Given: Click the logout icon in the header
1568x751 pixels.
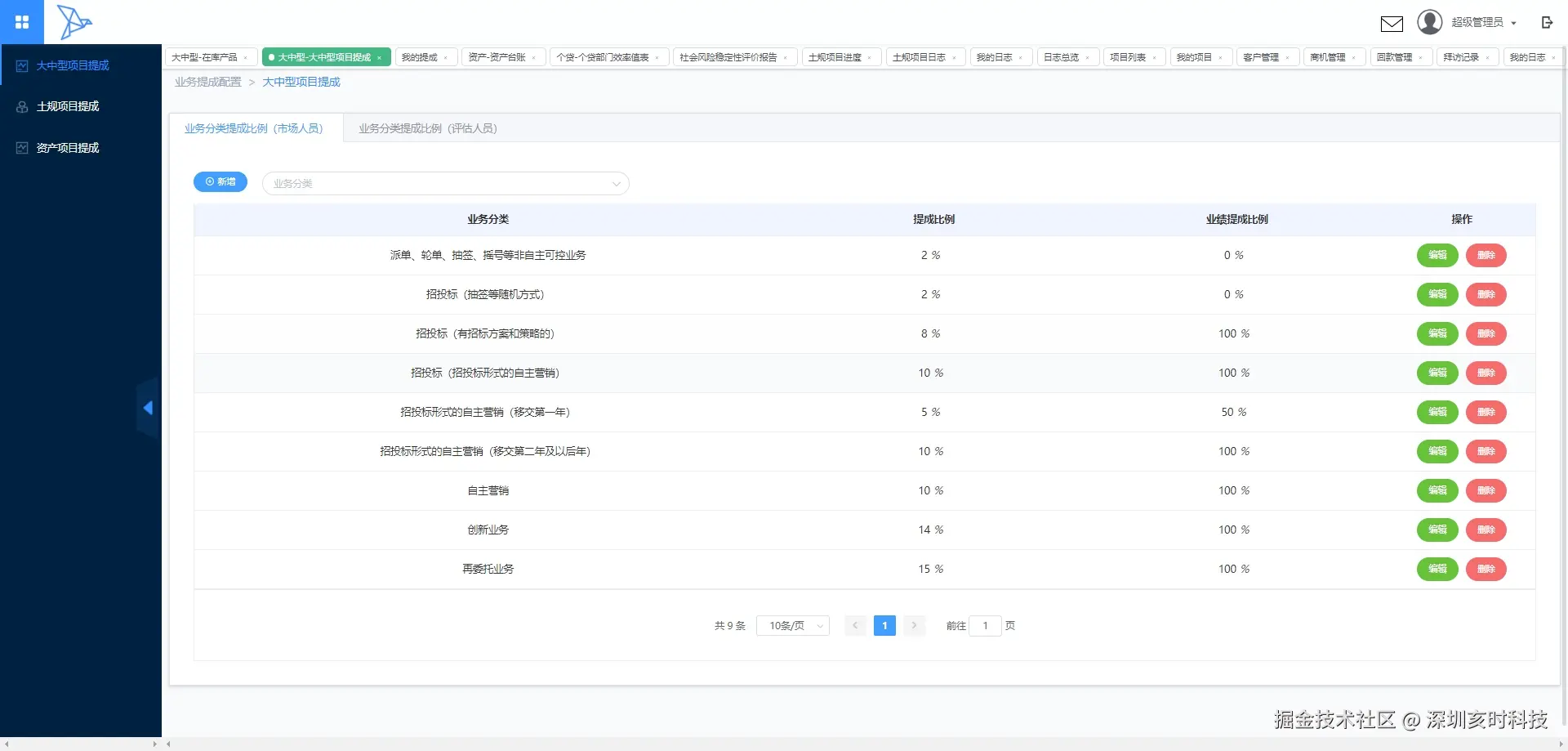Looking at the screenshot, I should pyautogui.click(x=1547, y=22).
